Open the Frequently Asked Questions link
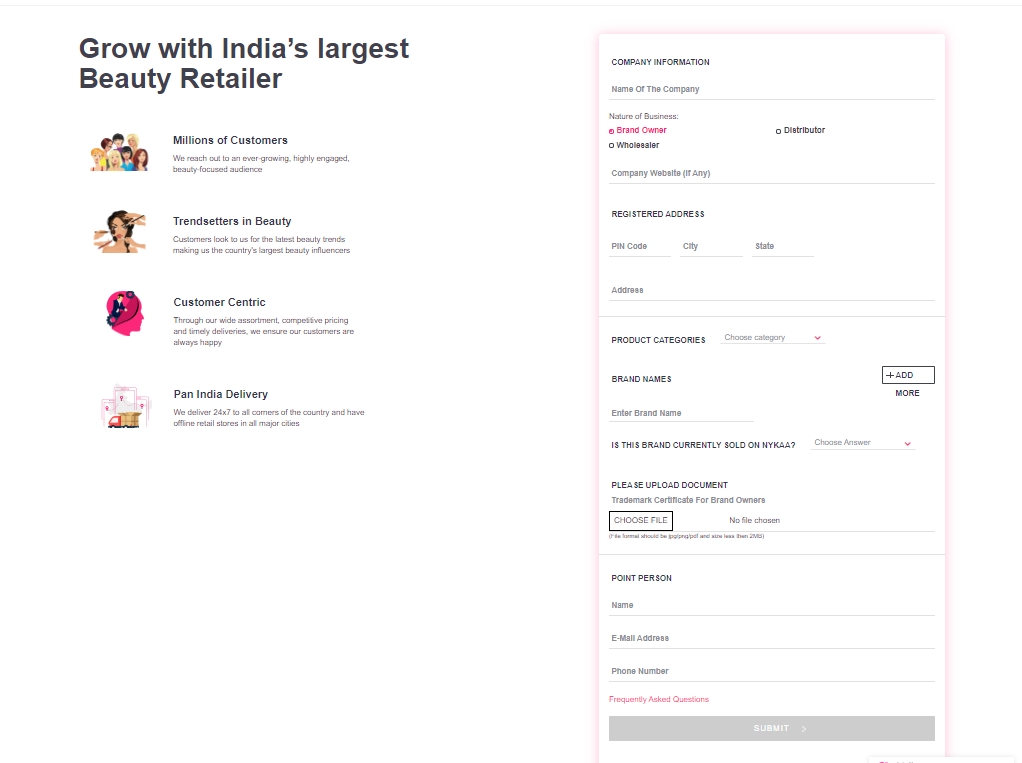 [659, 699]
